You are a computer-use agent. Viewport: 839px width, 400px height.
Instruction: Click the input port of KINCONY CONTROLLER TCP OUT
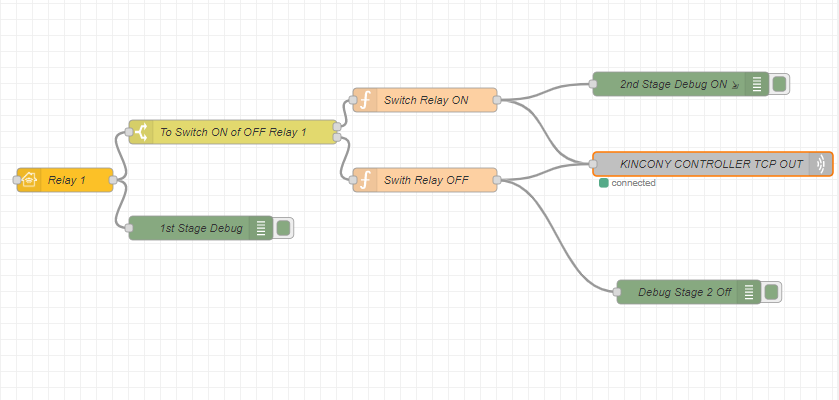coord(593,164)
